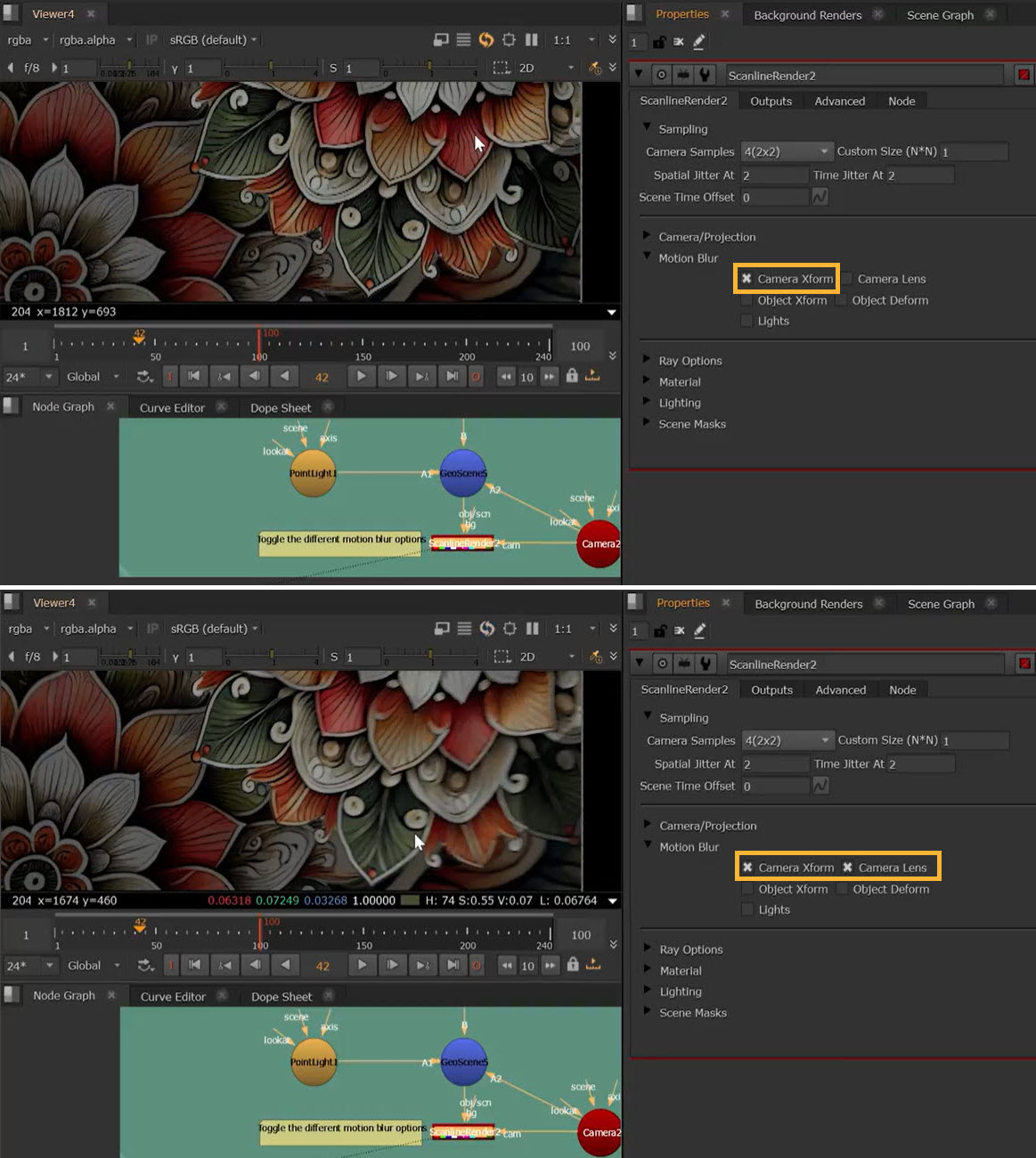Collapse the Motion Blur section in upper screenshot

[x=647, y=257]
